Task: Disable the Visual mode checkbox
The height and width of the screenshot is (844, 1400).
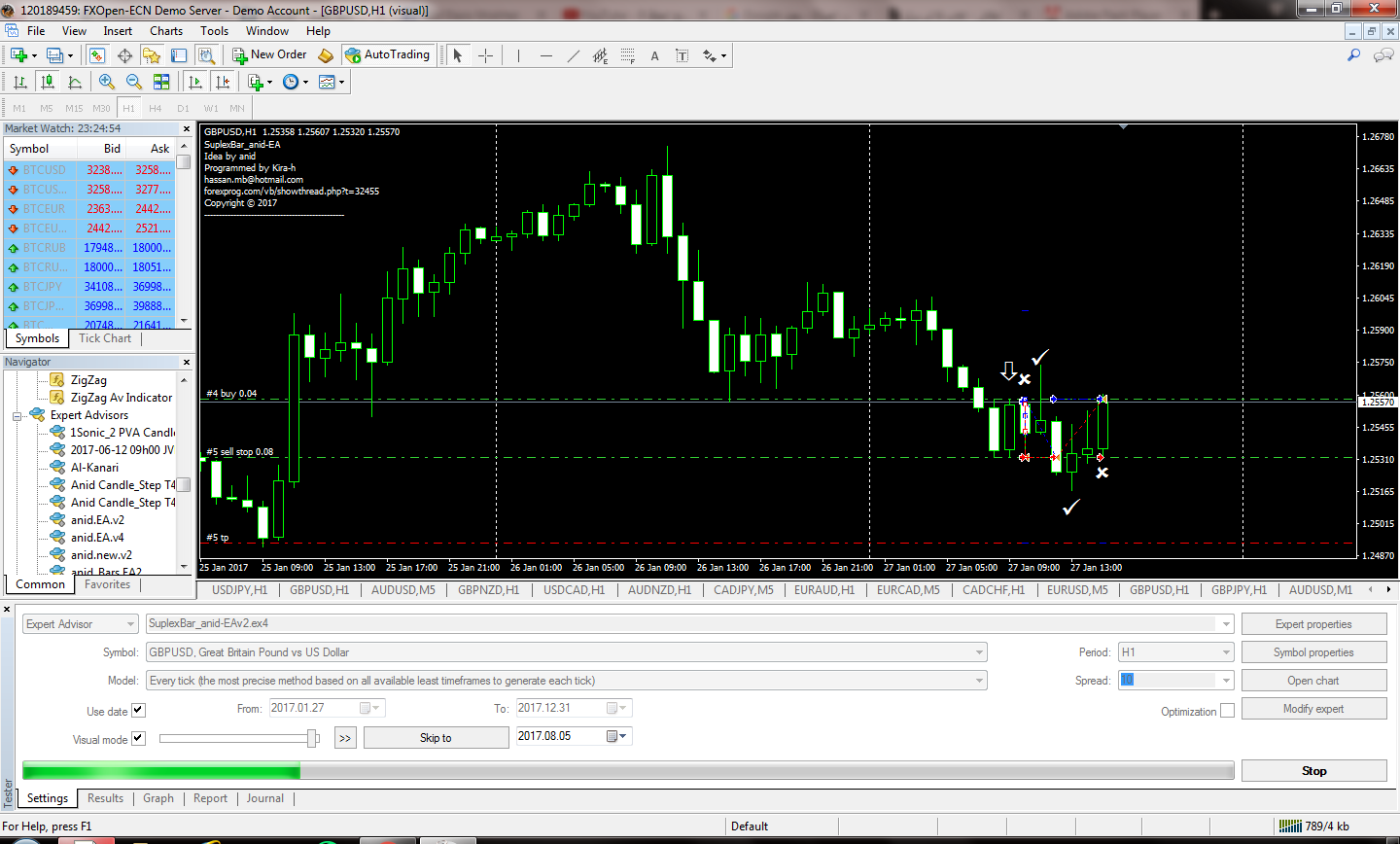Action: 138,738
